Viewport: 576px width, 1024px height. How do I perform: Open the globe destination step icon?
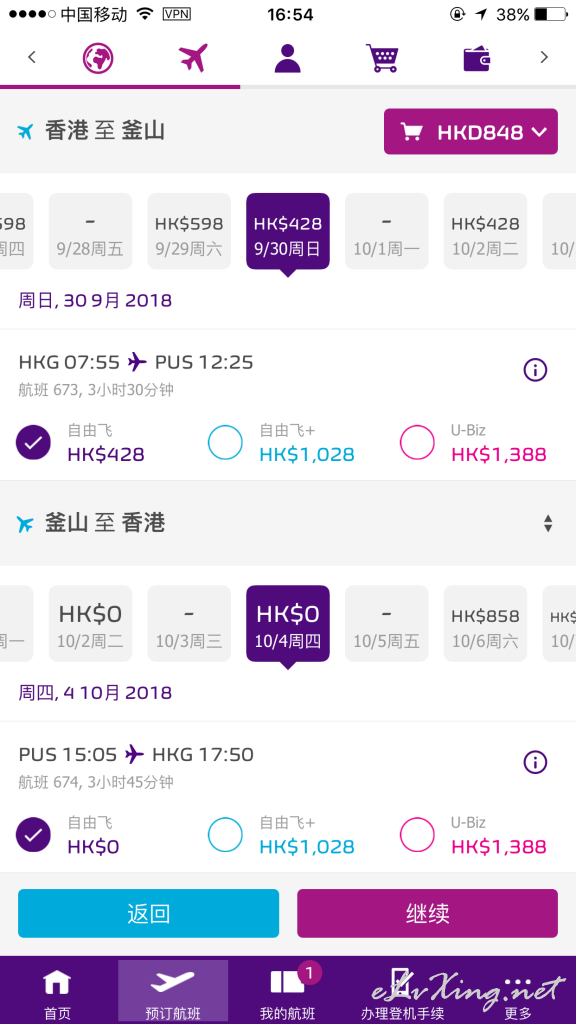coord(98,57)
